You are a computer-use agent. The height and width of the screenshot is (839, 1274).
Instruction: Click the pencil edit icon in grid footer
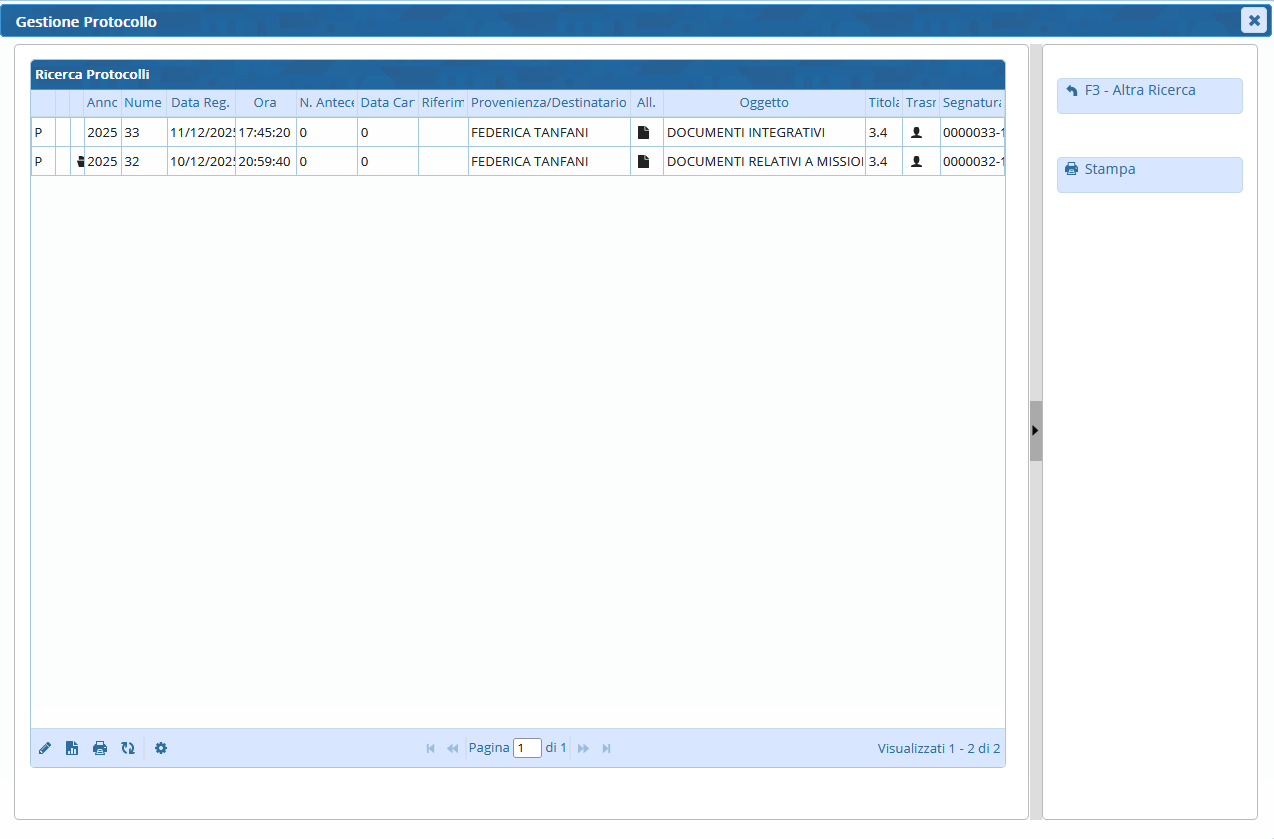pos(45,748)
